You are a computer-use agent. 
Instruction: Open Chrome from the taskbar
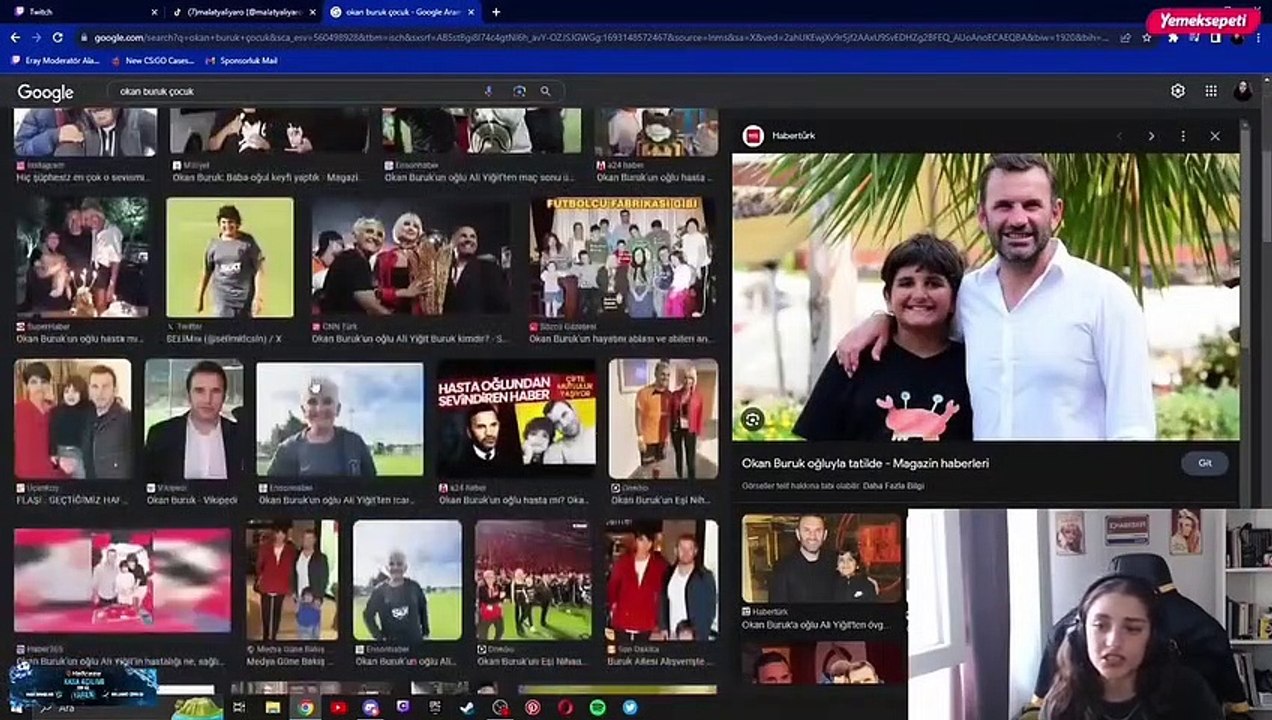[x=305, y=707]
